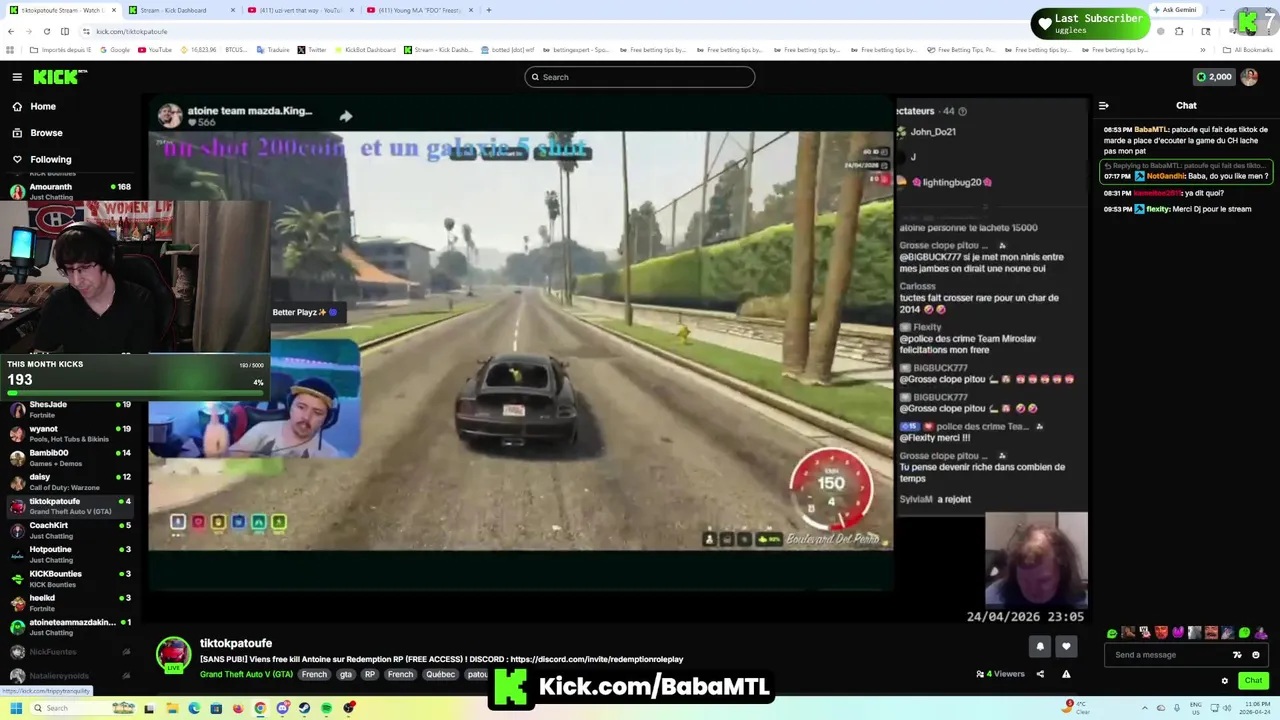Open the hamburger menu beside the Kick logo

(x=17, y=77)
